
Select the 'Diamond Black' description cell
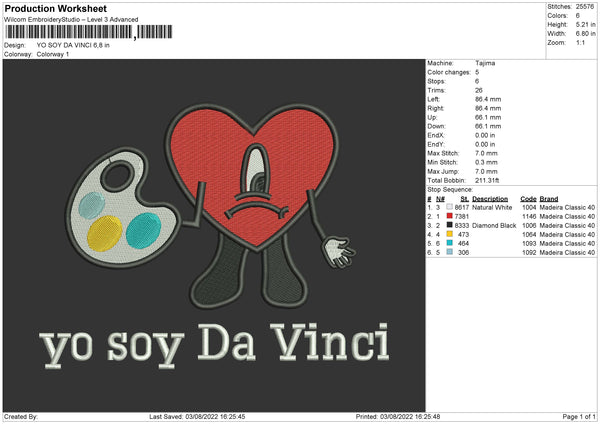tap(494, 225)
